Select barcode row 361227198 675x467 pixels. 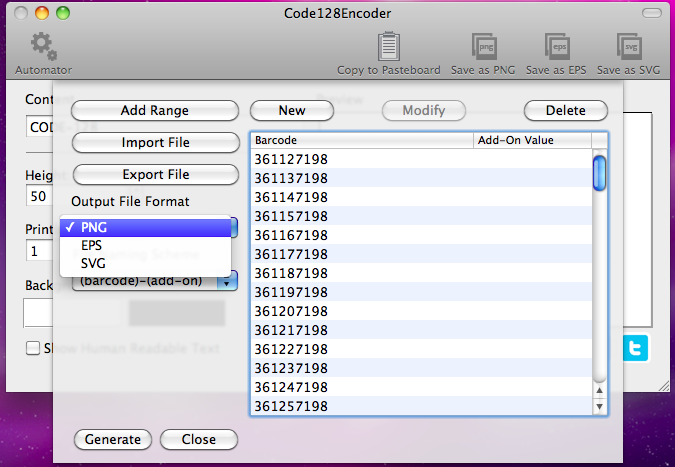(421, 349)
